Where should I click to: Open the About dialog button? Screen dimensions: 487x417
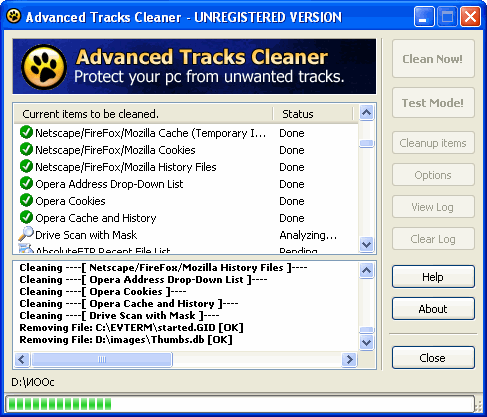[433, 309]
